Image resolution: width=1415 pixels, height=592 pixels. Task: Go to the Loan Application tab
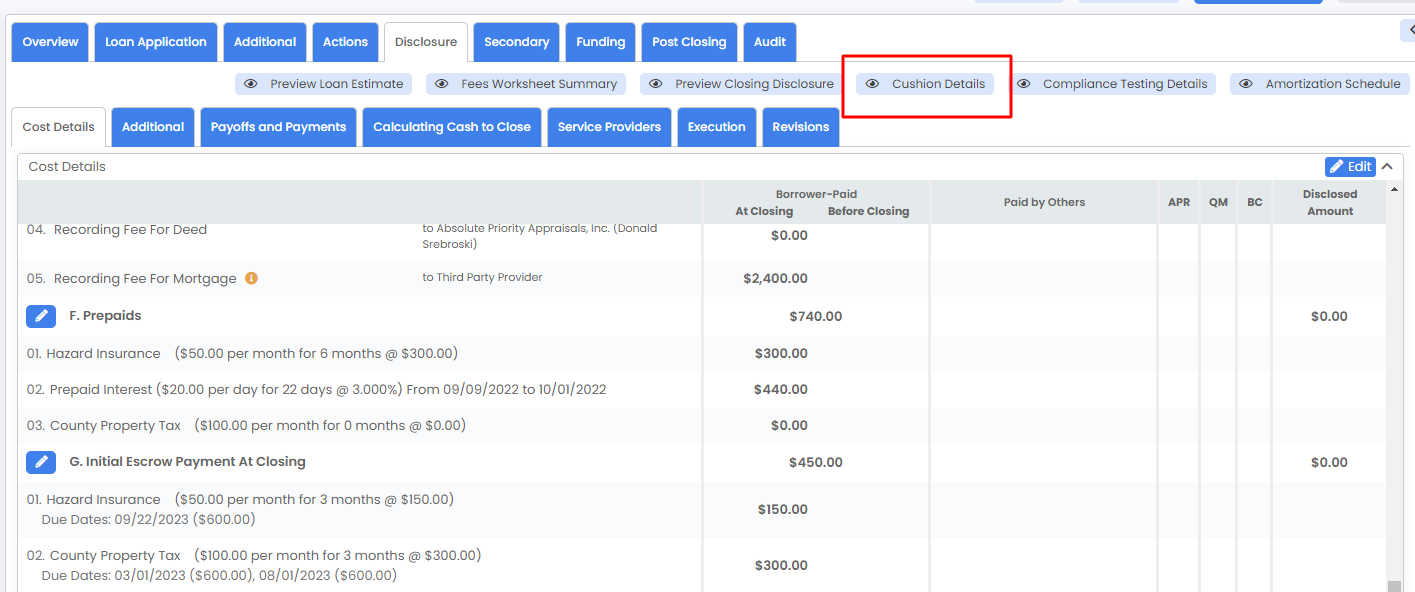[x=156, y=42]
